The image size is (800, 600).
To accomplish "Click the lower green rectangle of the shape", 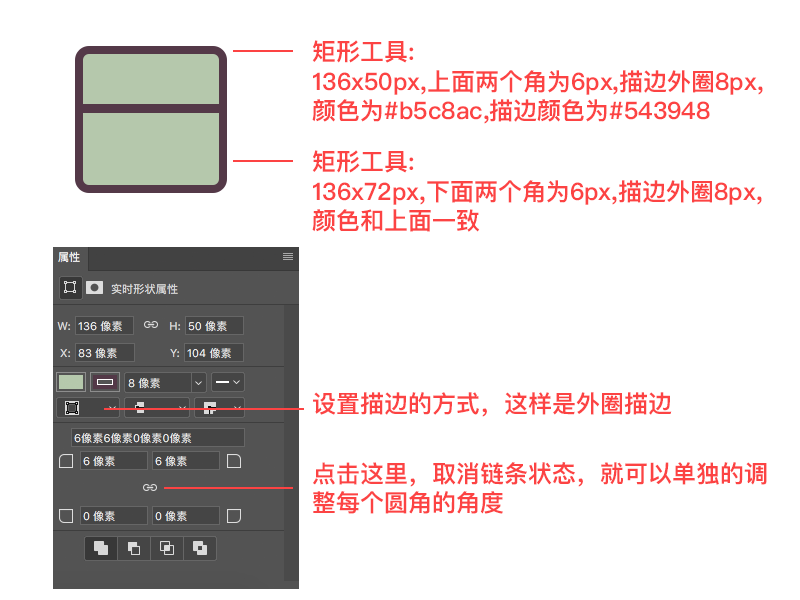I will coord(151,148).
